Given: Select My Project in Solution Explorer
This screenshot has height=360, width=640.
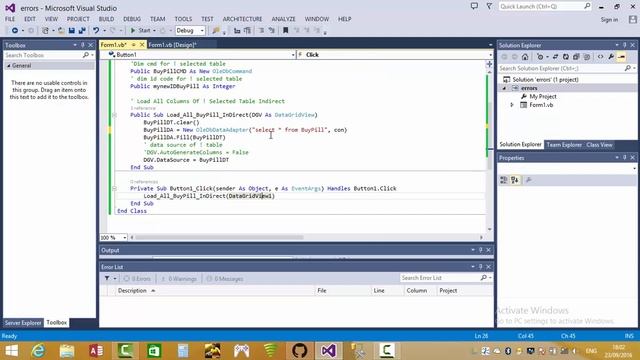Looking at the screenshot, I should 542,97.
